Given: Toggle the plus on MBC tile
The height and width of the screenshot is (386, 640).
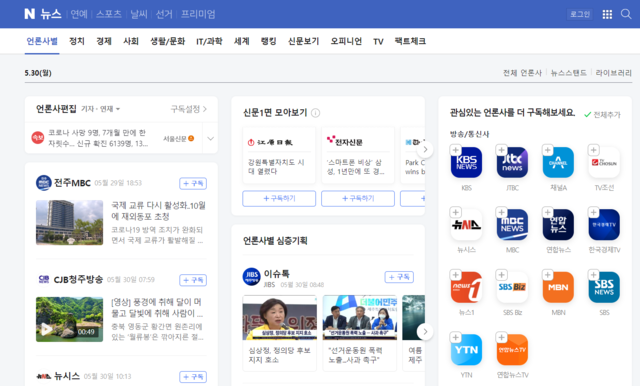Looking at the screenshot, I should tap(501, 212).
